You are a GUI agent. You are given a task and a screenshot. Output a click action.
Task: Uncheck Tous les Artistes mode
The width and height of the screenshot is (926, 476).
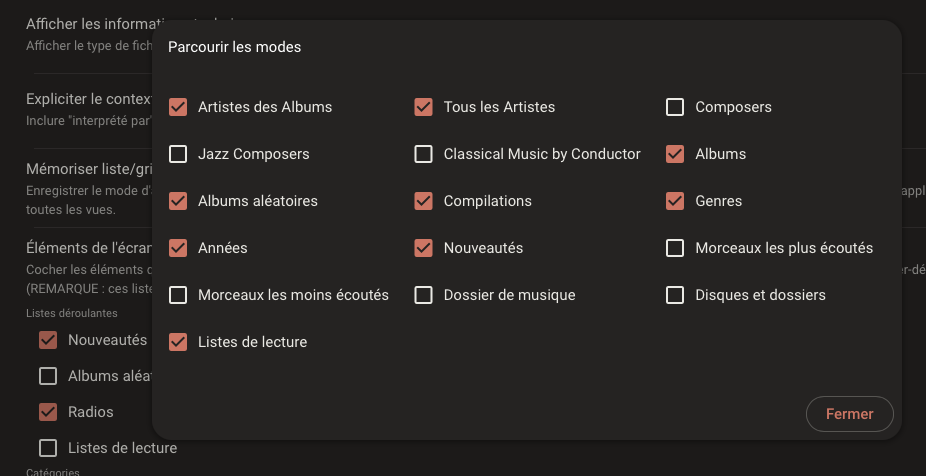pyautogui.click(x=424, y=107)
